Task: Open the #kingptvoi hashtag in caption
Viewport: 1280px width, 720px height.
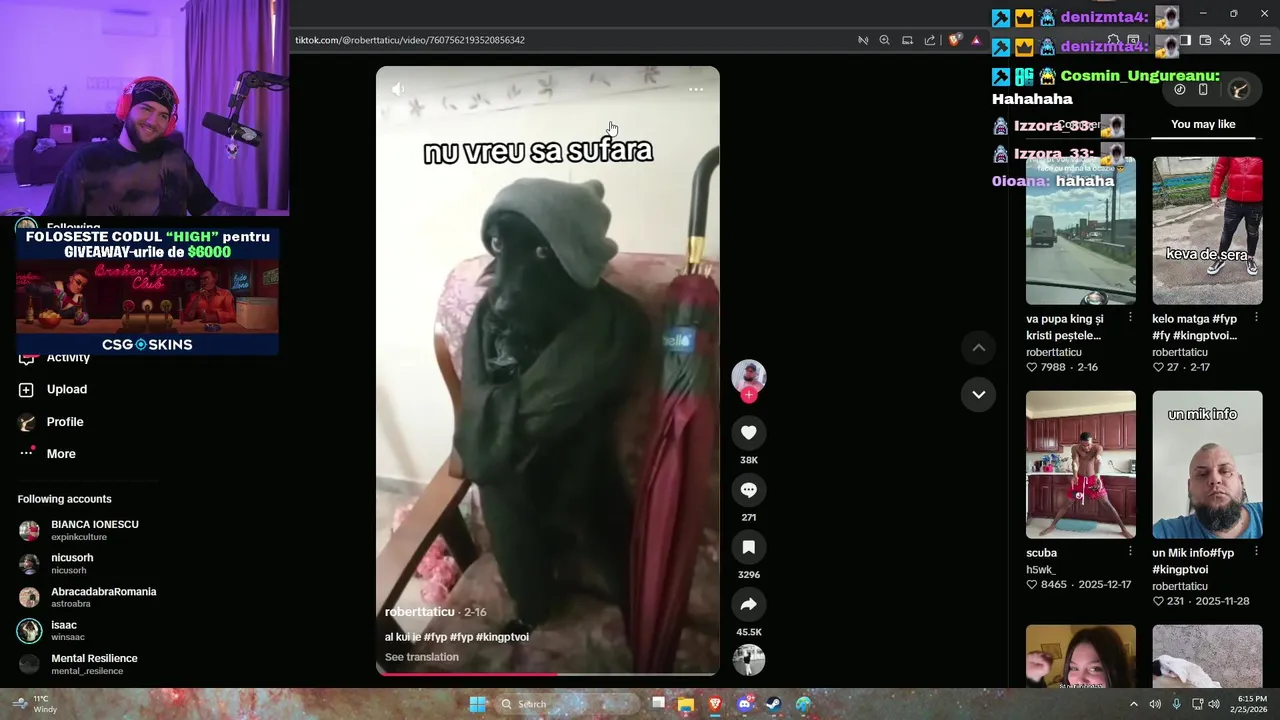Action: coord(502,637)
